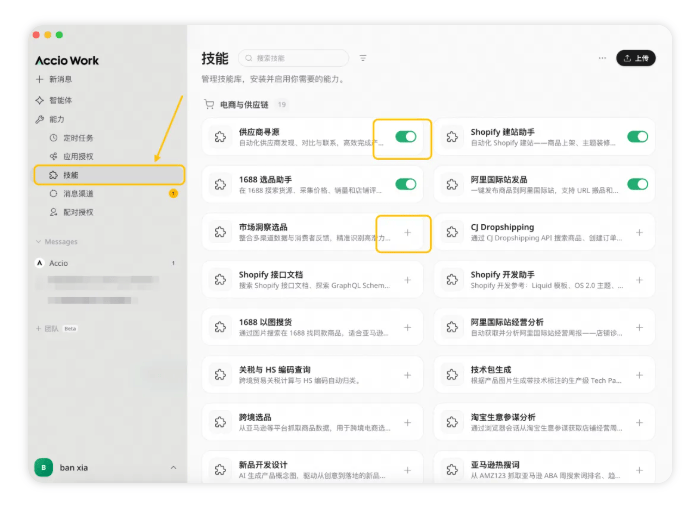This screenshot has width=696, height=512.
Task: Open the 技术包生成 skill title
Action: coord(491,369)
